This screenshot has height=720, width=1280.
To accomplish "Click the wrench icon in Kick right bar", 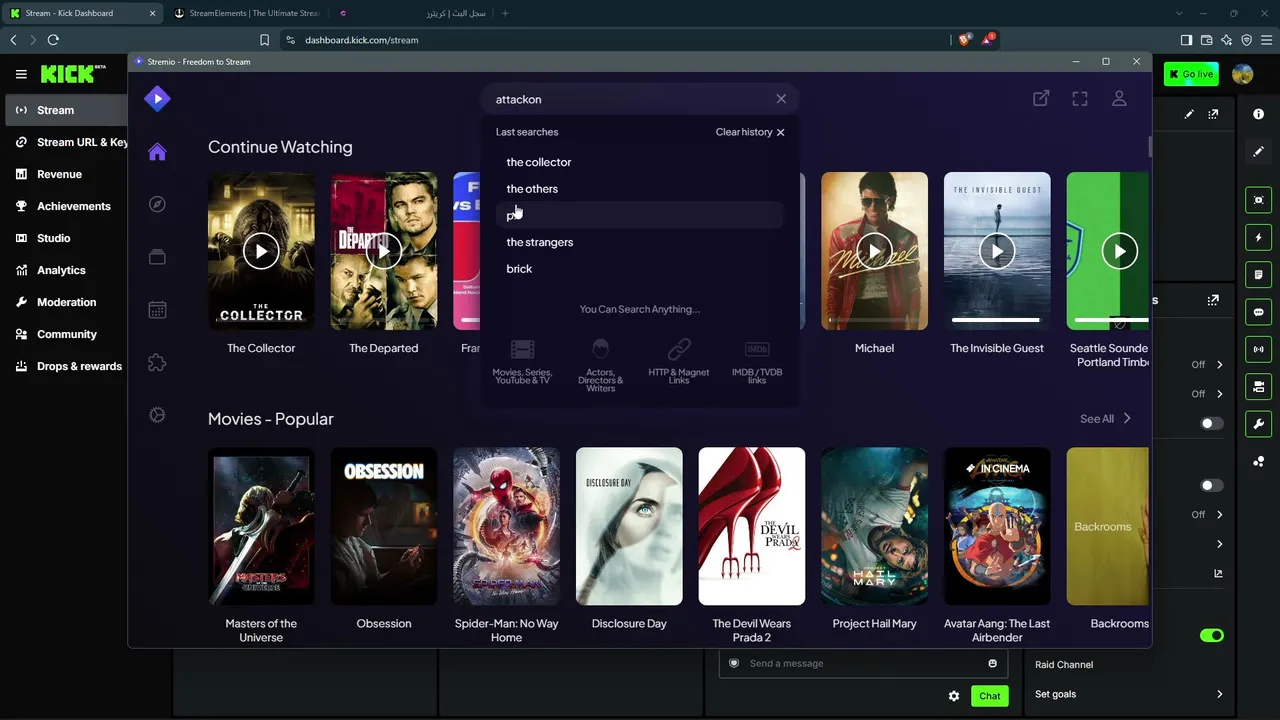I will (1258, 424).
